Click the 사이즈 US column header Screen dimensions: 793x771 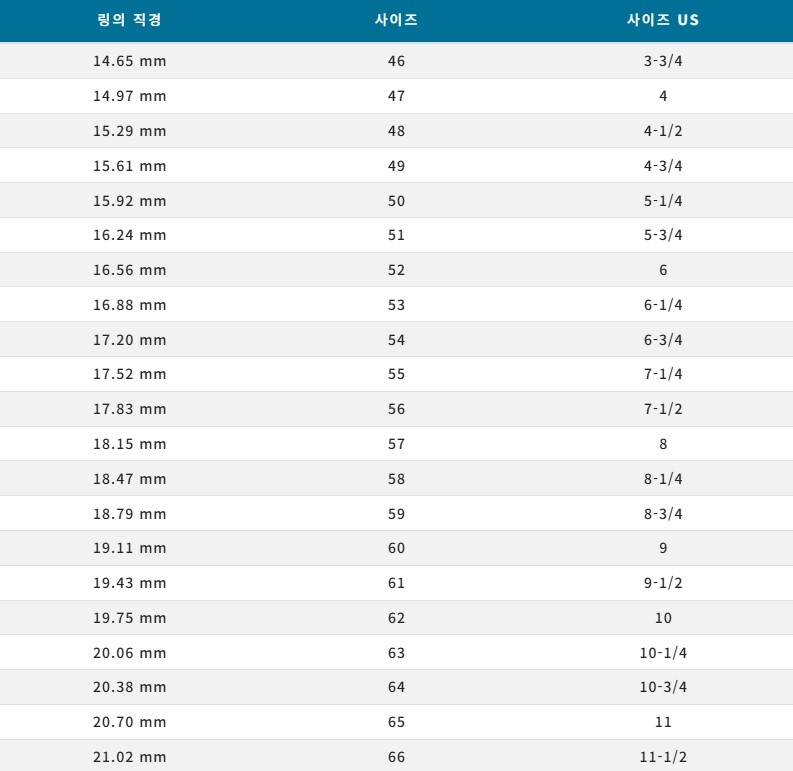[x=663, y=20]
